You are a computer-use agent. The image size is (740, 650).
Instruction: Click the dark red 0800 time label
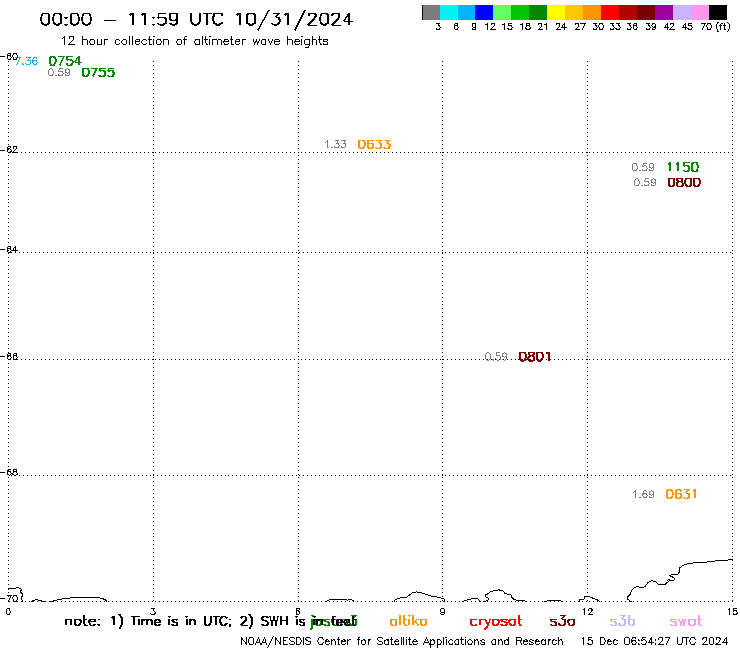click(x=684, y=182)
